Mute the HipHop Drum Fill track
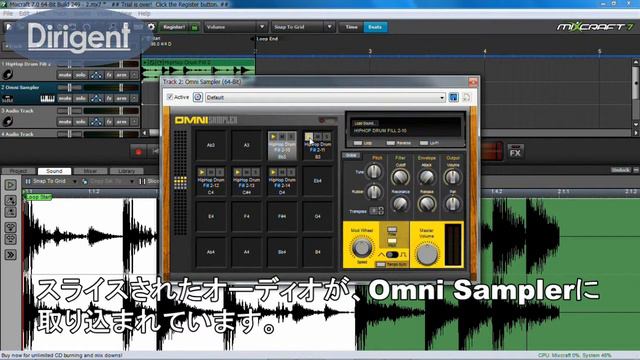This screenshot has height=360, width=640. [x=64, y=75]
